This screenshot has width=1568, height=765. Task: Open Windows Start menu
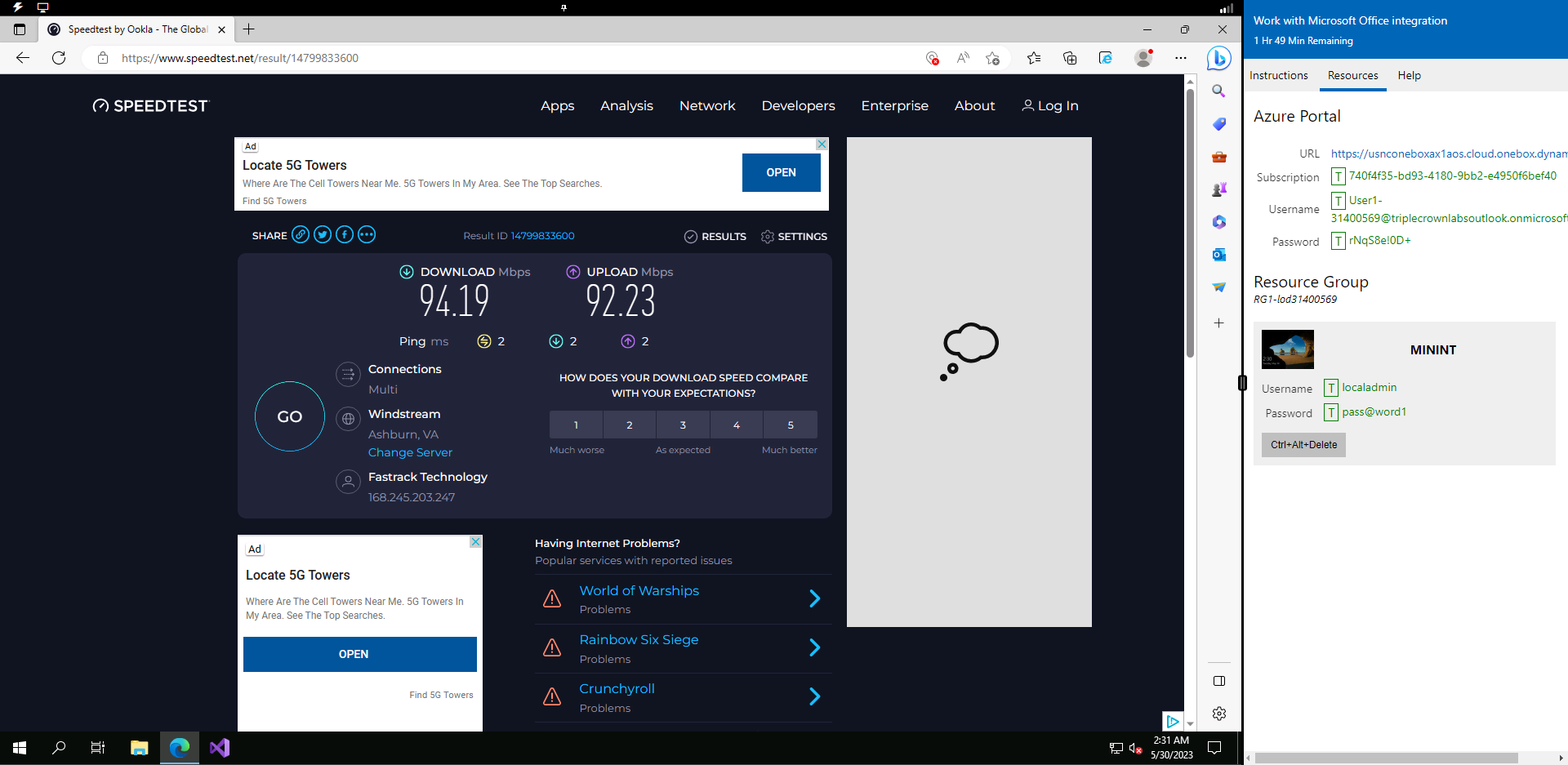point(20,748)
